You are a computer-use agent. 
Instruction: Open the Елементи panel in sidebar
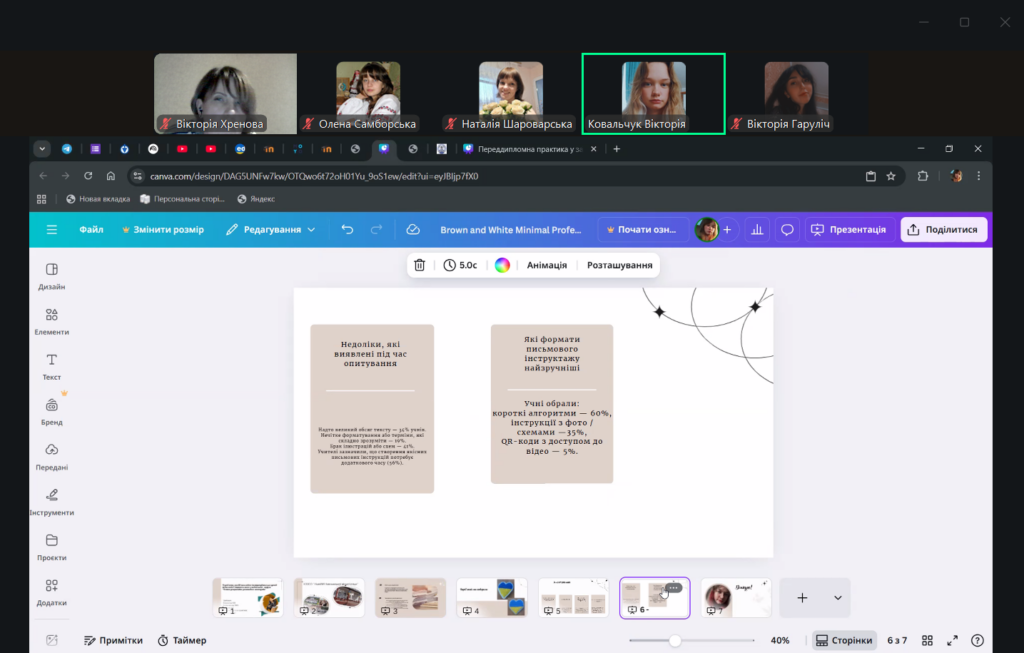(52, 320)
